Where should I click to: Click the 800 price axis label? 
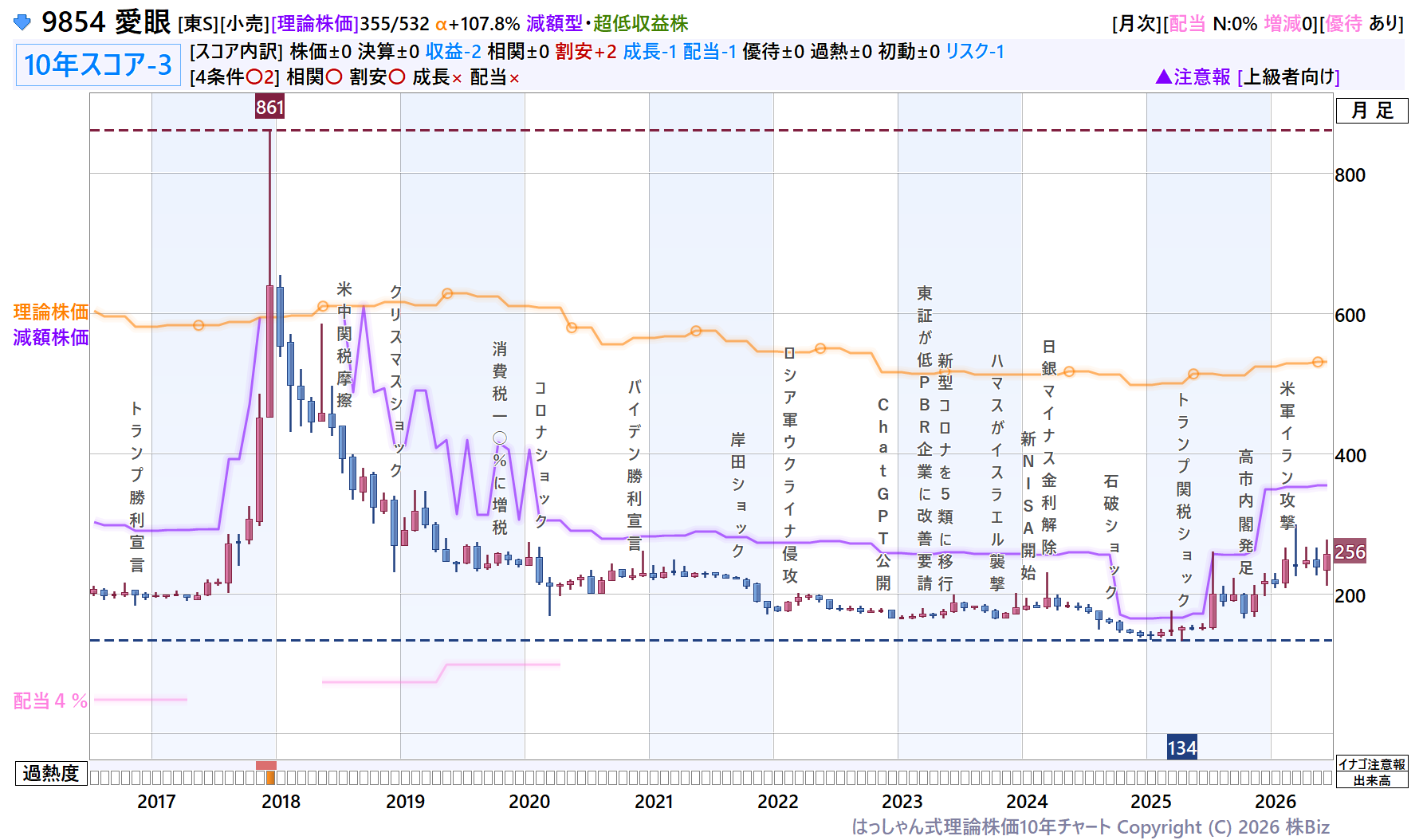pyautogui.click(x=1350, y=175)
